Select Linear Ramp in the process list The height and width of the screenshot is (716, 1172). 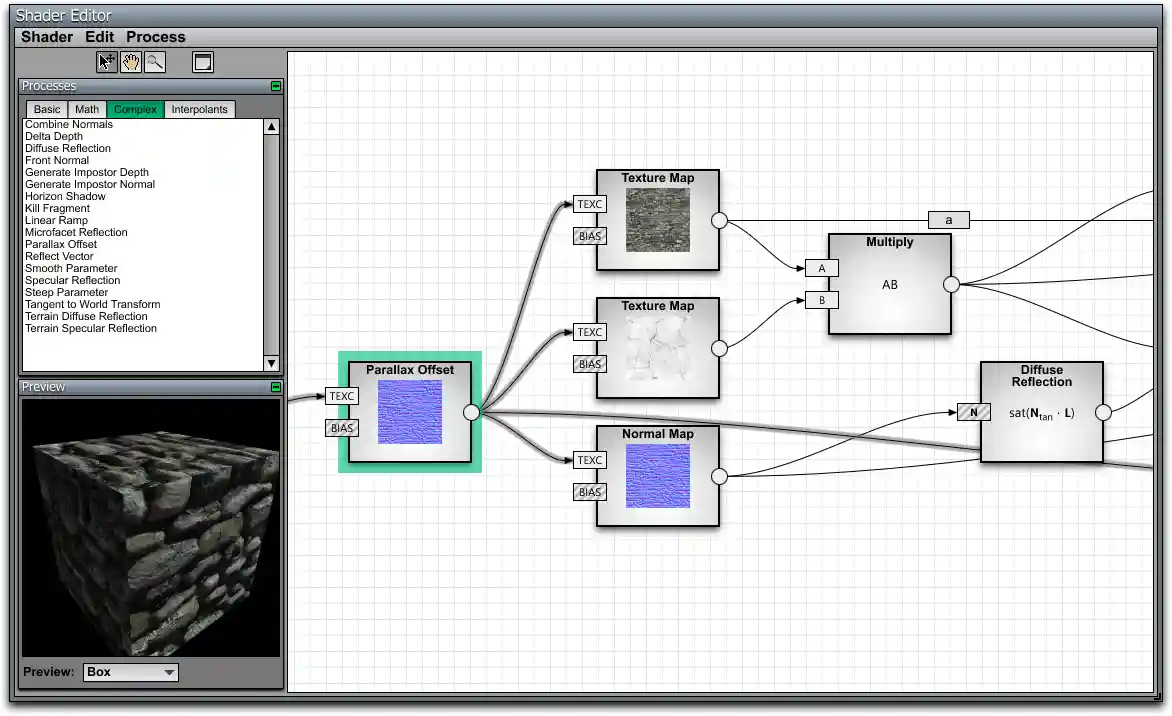tap(56, 220)
